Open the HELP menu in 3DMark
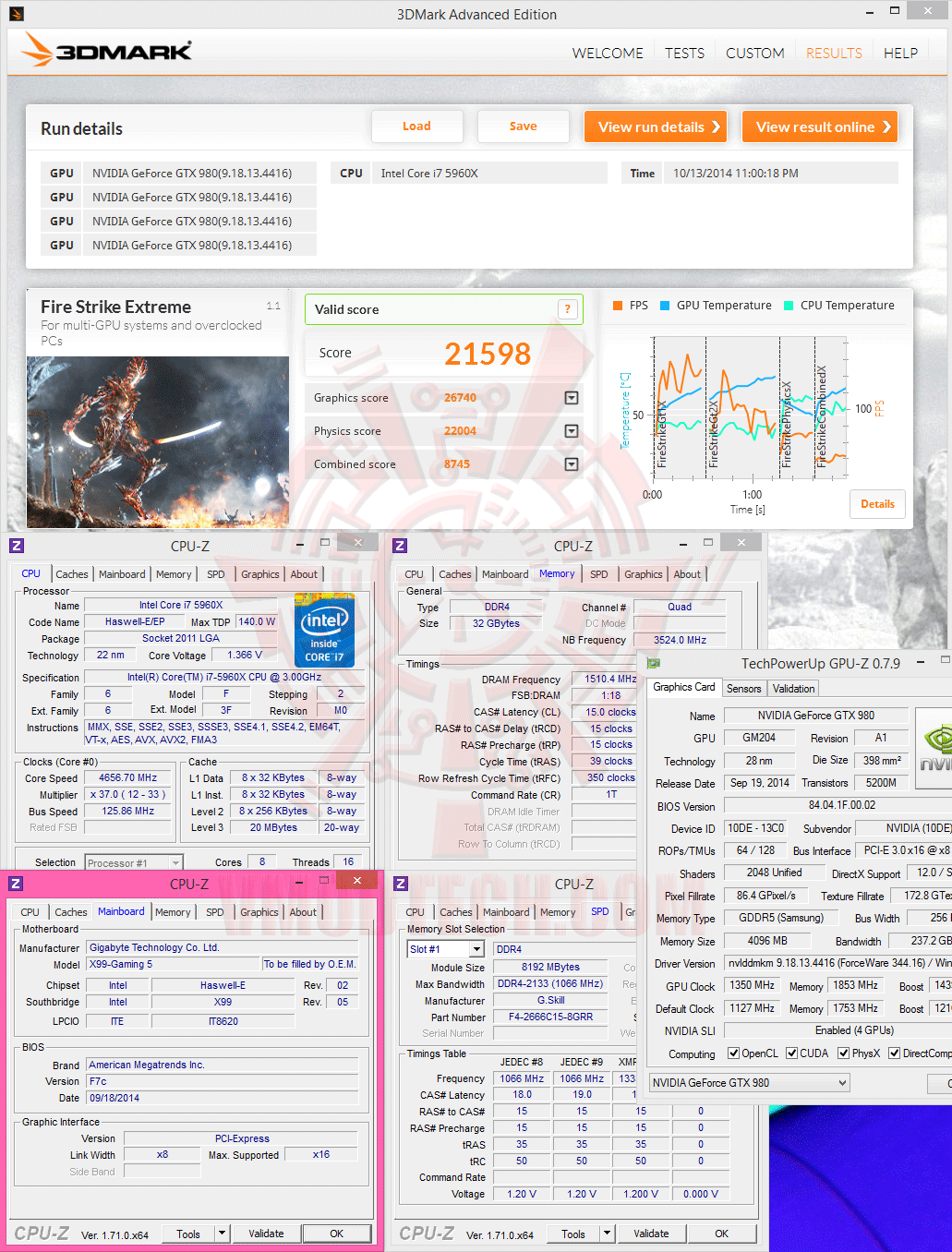 [900, 54]
